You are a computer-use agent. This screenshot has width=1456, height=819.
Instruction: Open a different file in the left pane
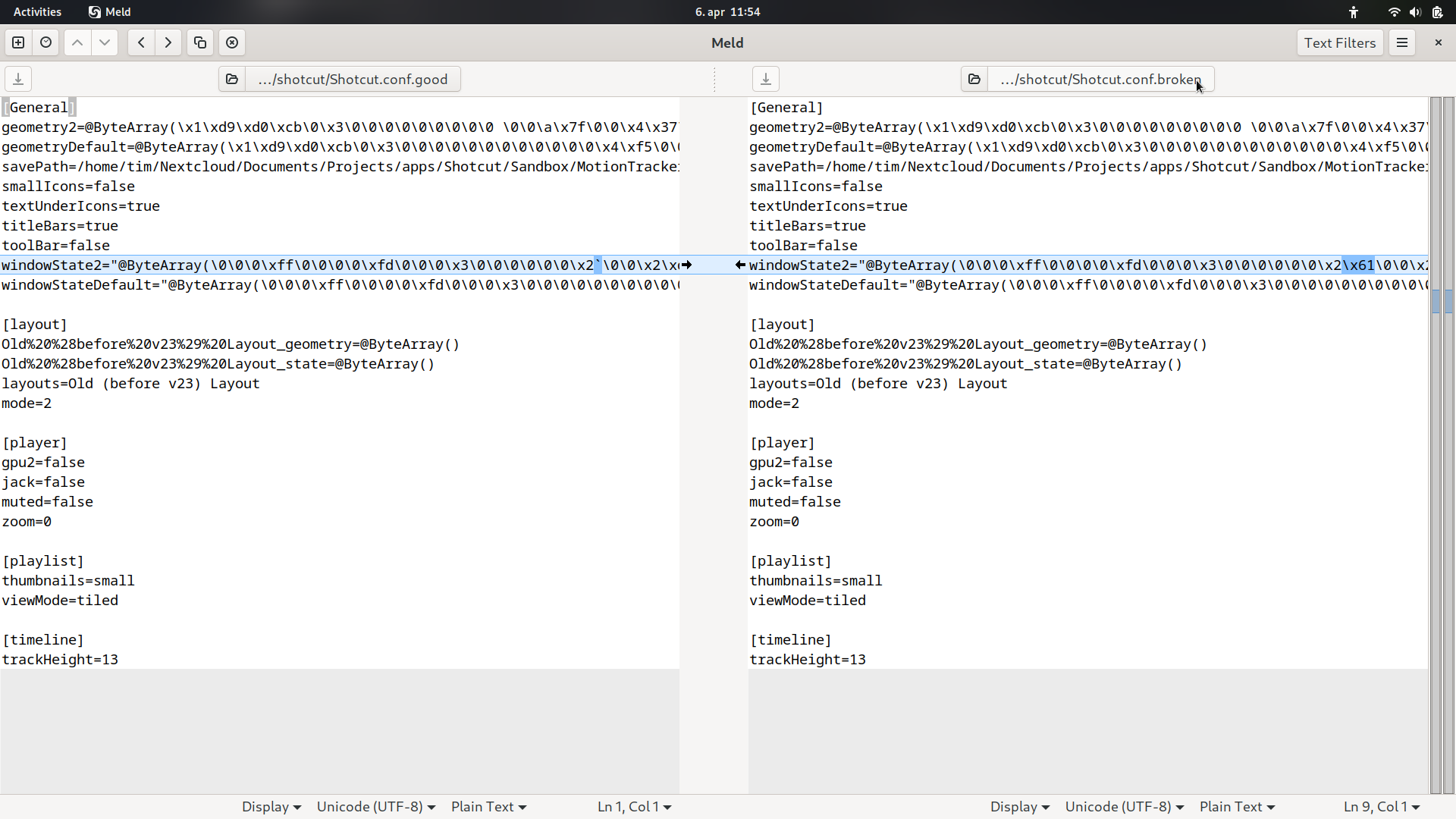click(231, 78)
